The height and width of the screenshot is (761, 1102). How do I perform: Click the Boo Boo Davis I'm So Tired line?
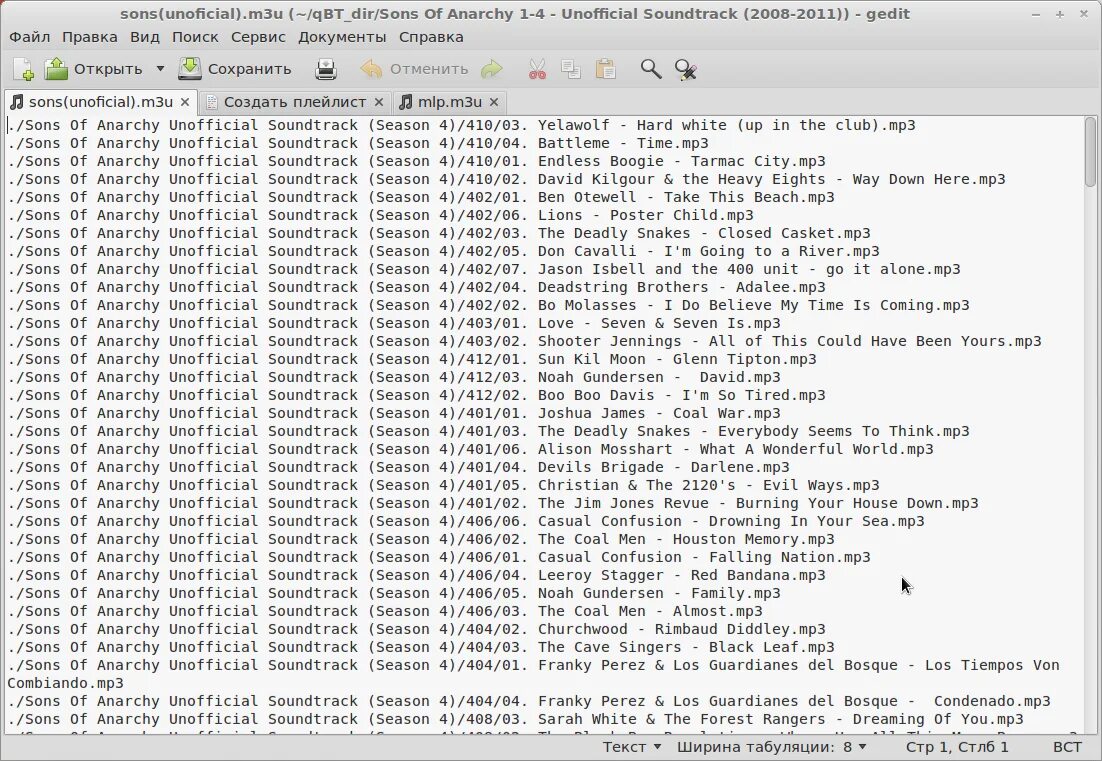pos(416,395)
